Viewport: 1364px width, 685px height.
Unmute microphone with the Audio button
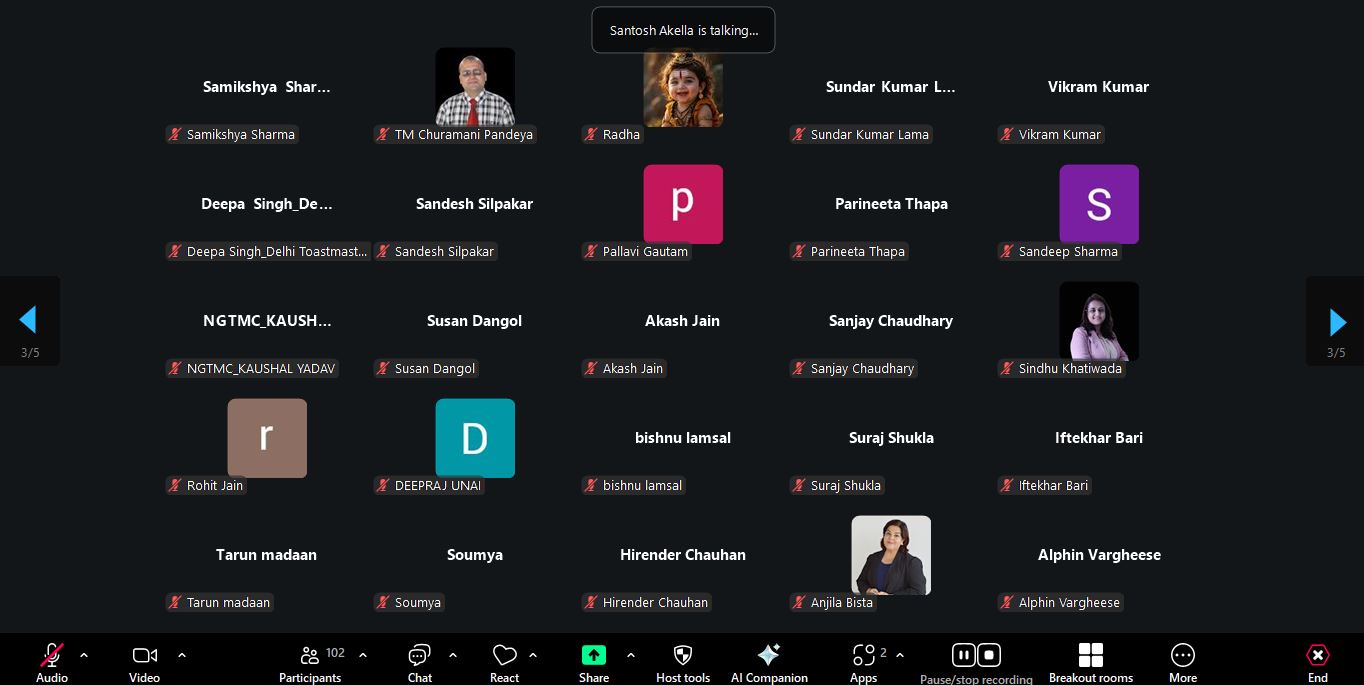[x=52, y=655]
